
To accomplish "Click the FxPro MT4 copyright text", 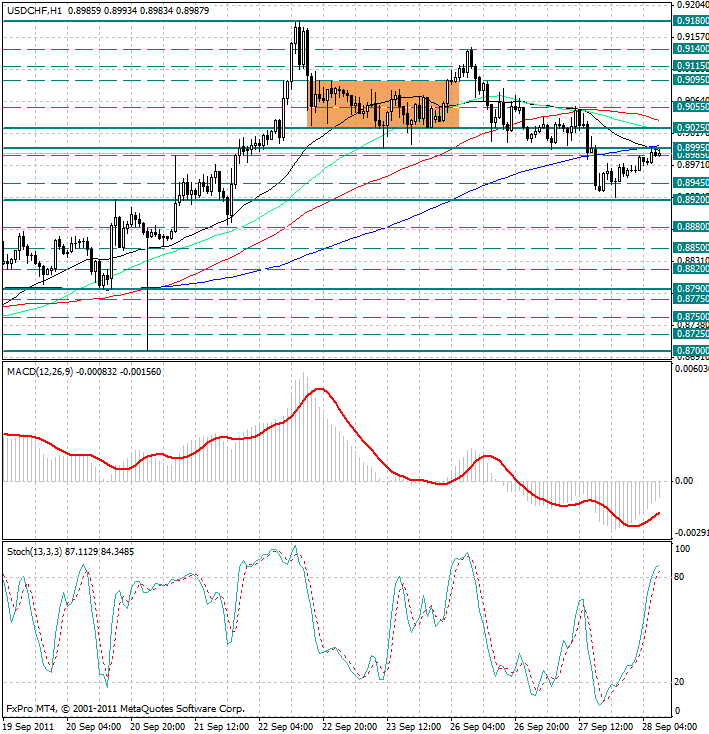I will click(125, 709).
